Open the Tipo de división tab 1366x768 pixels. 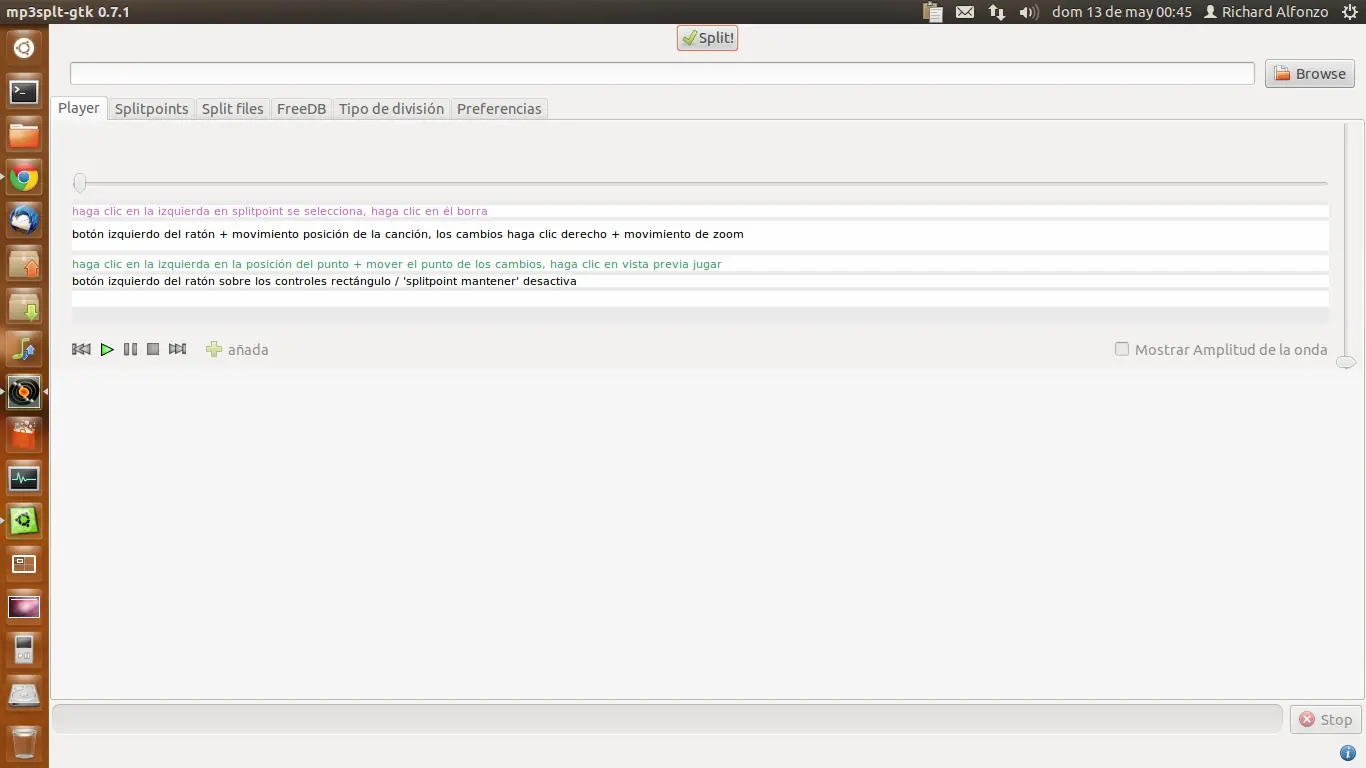(x=391, y=109)
